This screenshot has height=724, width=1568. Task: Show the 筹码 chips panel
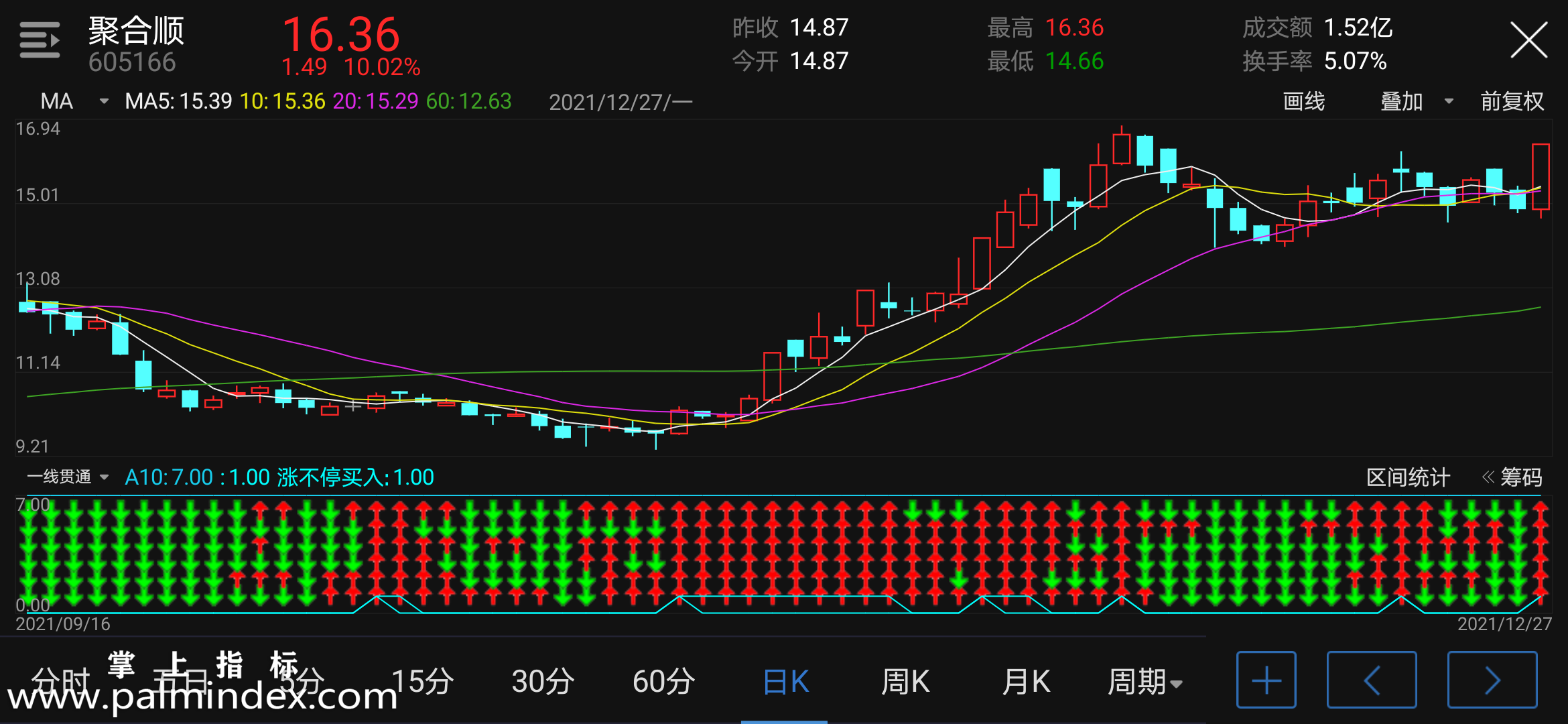1512,477
